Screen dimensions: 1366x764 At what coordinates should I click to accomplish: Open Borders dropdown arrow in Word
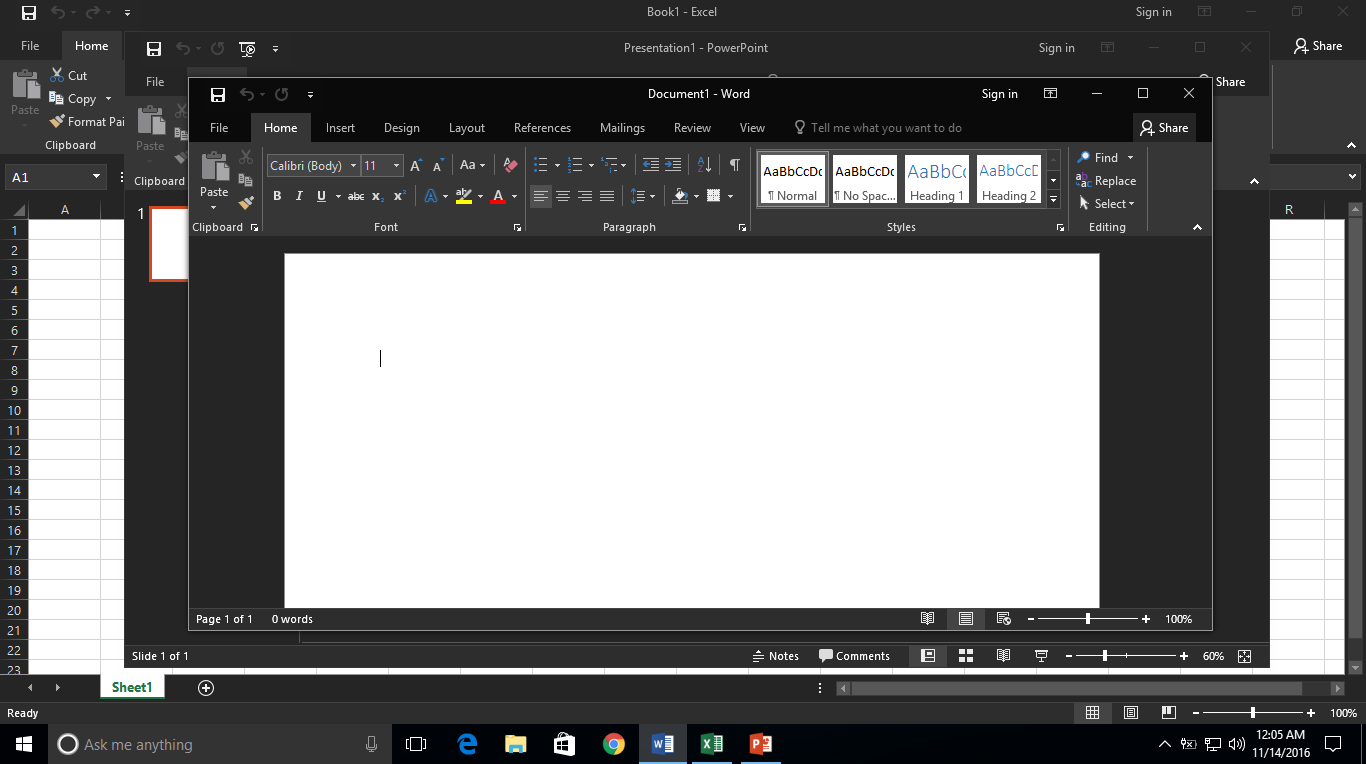(730, 196)
